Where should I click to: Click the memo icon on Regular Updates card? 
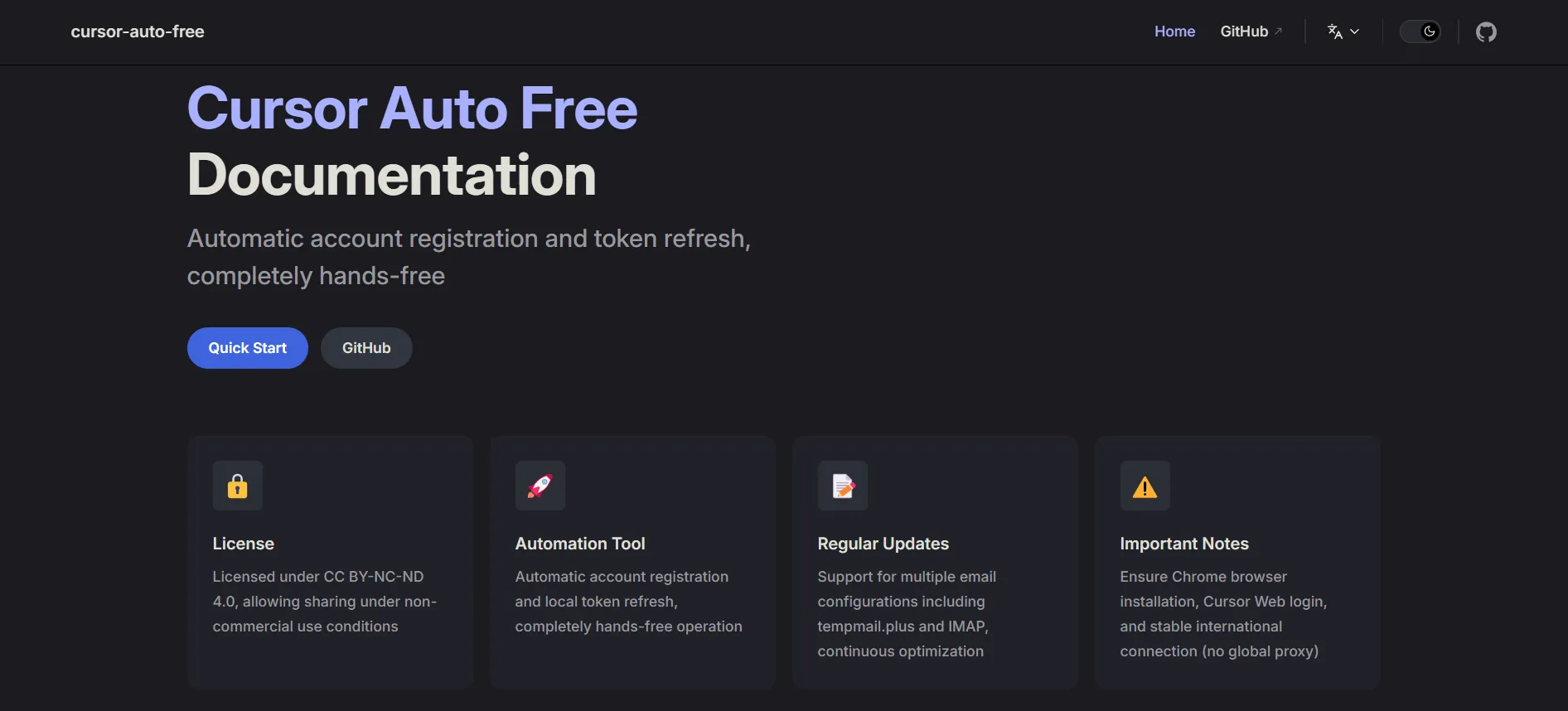click(x=843, y=486)
